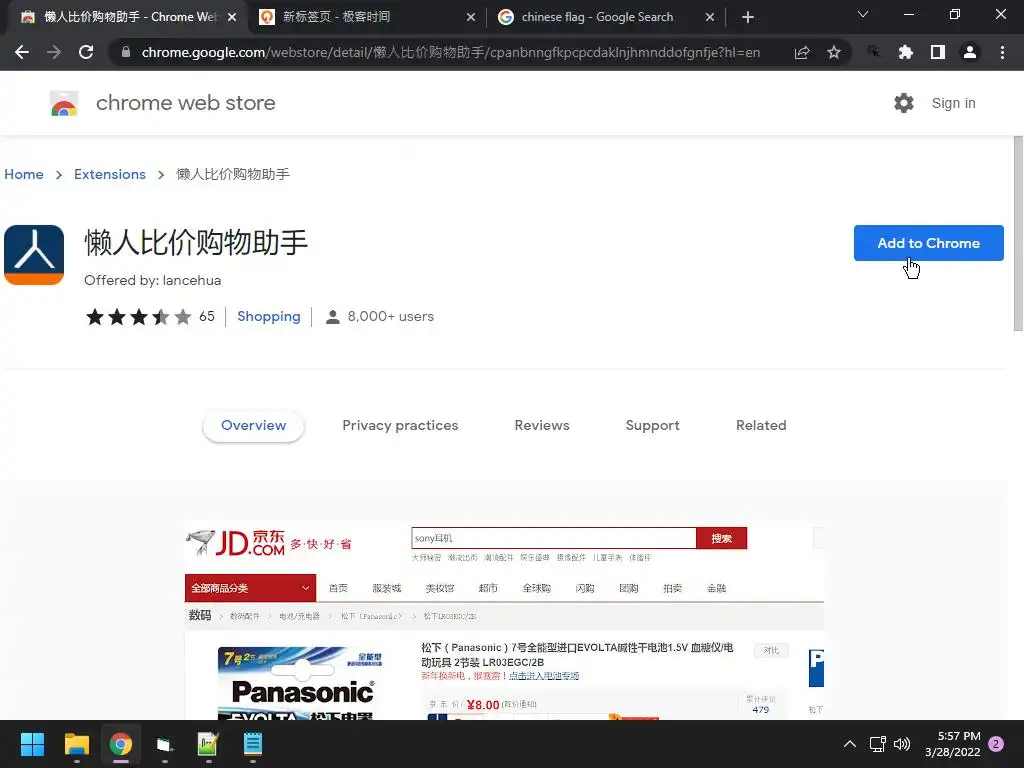Click the Add to Chrome button
The width and height of the screenshot is (1024, 768).
929,243
